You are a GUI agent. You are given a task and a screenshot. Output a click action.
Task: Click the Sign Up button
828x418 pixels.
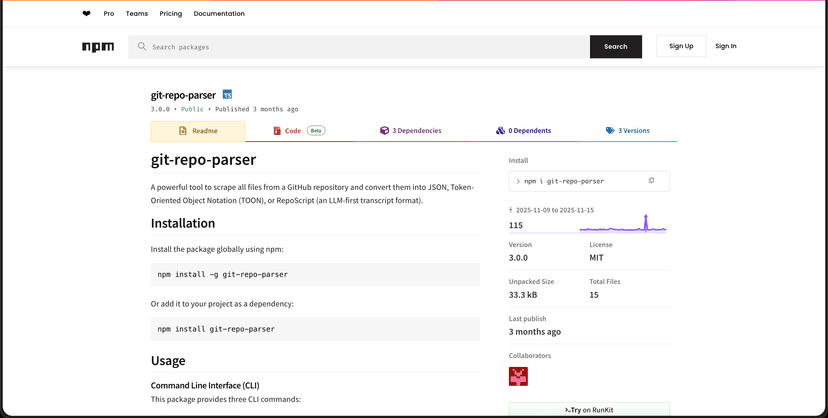(x=681, y=46)
